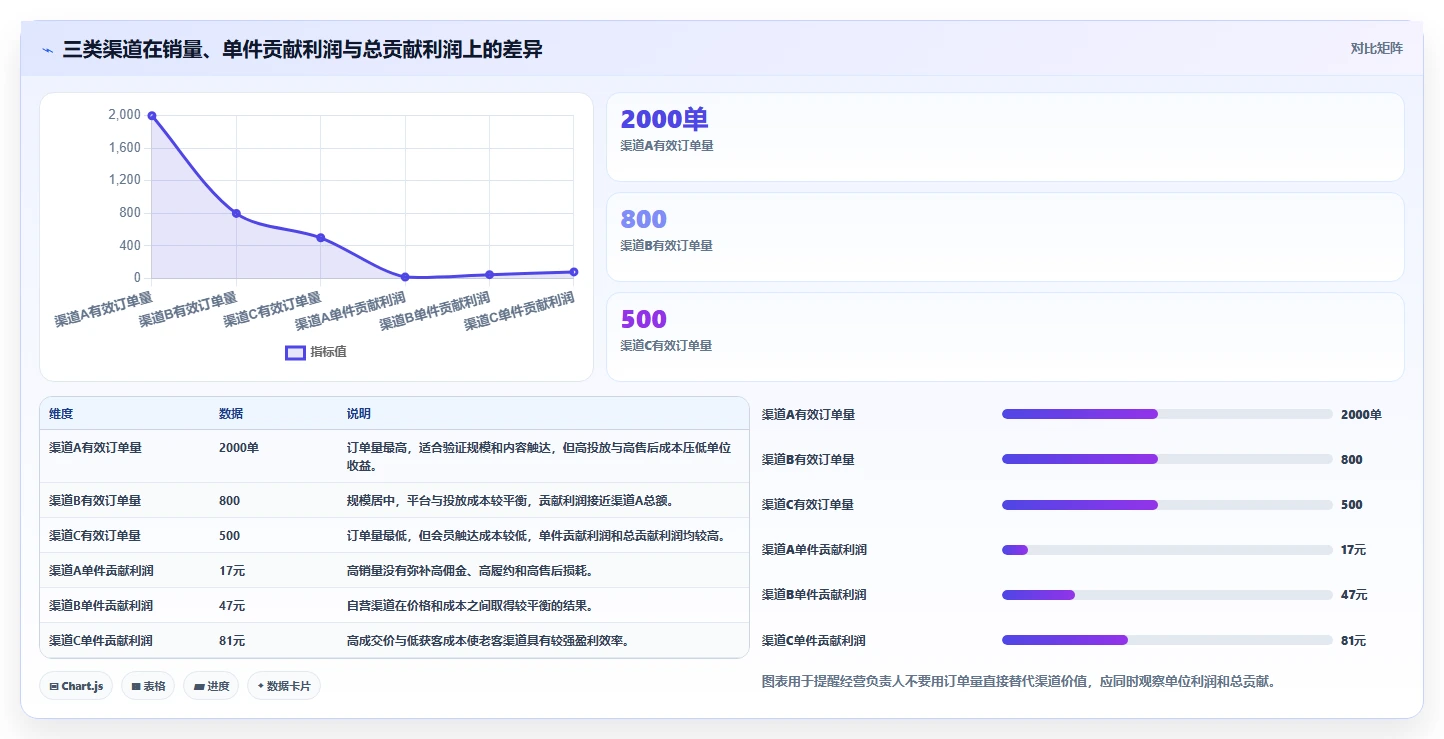Click description starting 订单量最高

[539, 456]
